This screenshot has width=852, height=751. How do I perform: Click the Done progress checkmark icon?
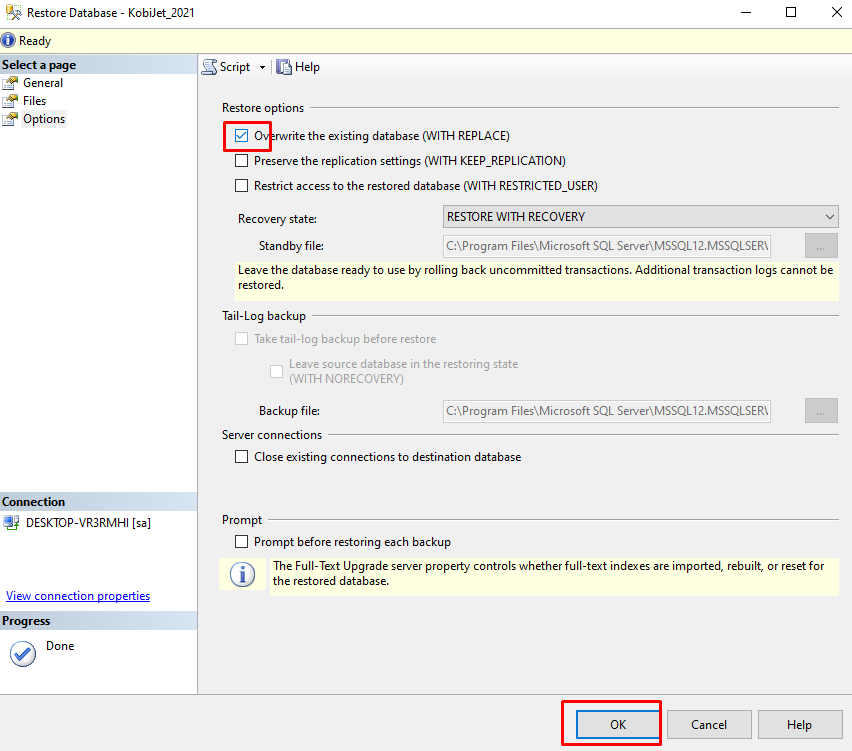click(x=23, y=653)
